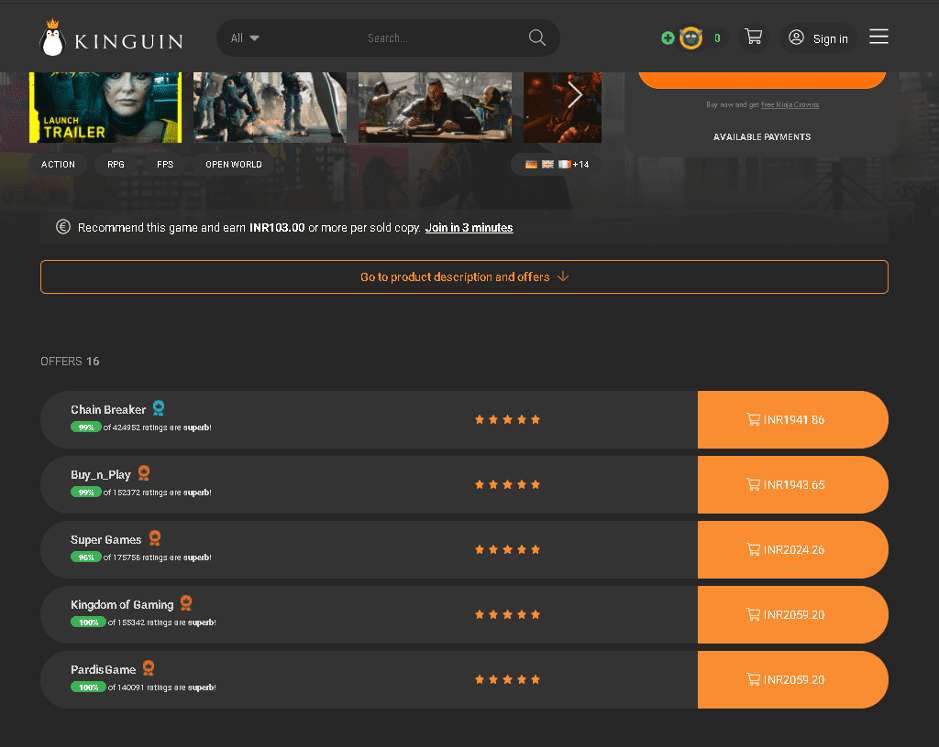The image size is (939, 747).
Task: Click the green 99% badge for Chain Breaker
Action: (86, 427)
